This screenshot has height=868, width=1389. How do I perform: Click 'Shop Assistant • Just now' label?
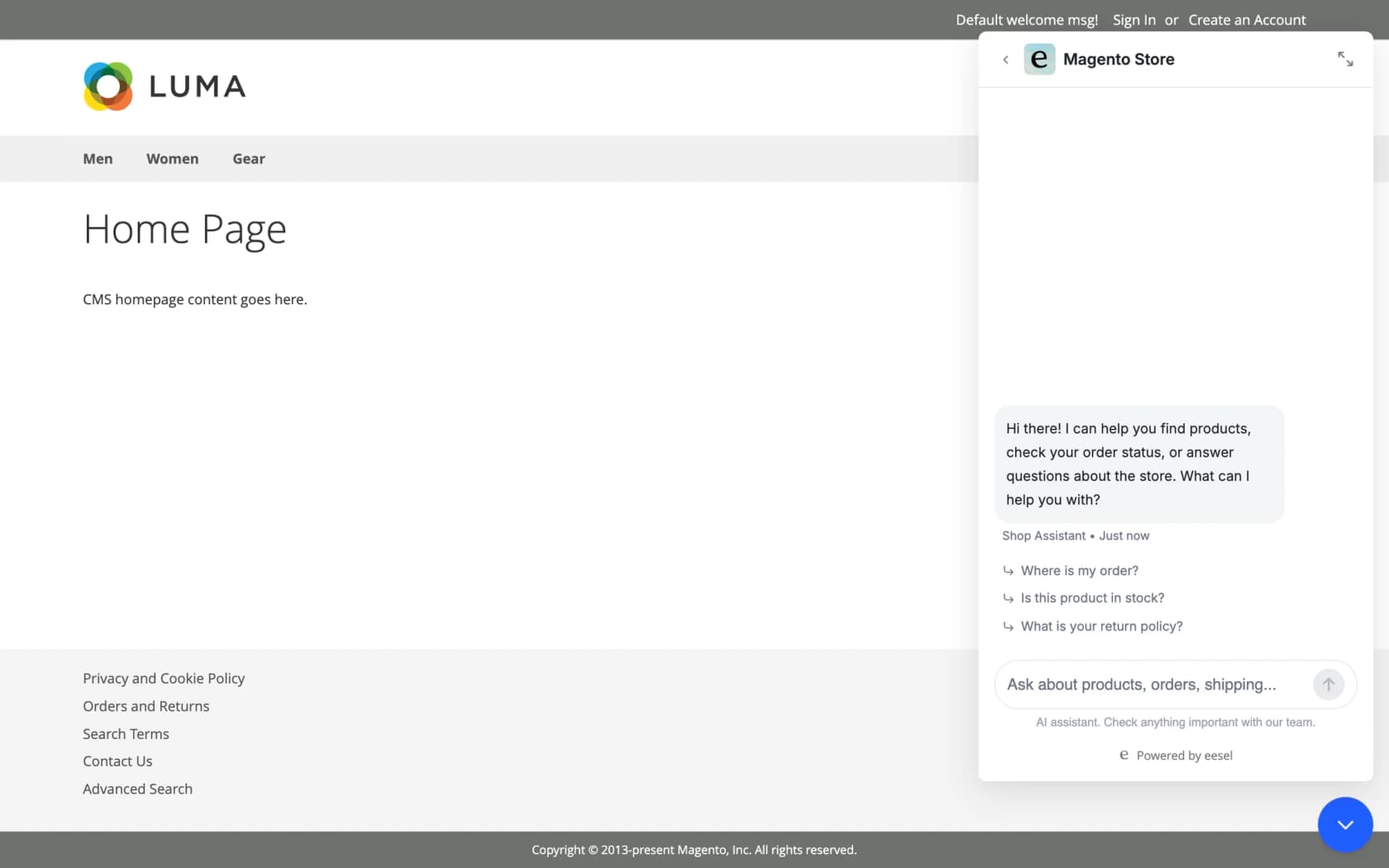click(x=1076, y=536)
